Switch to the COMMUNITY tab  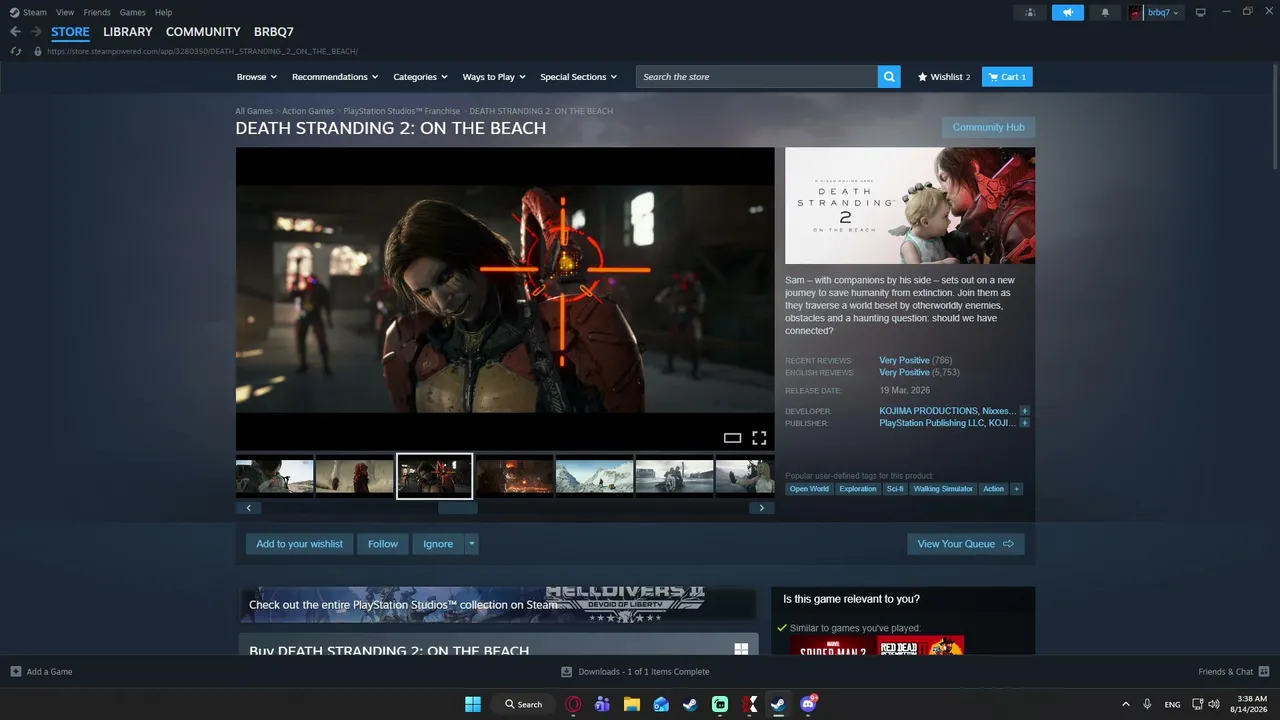pyautogui.click(x=203, y=32)
